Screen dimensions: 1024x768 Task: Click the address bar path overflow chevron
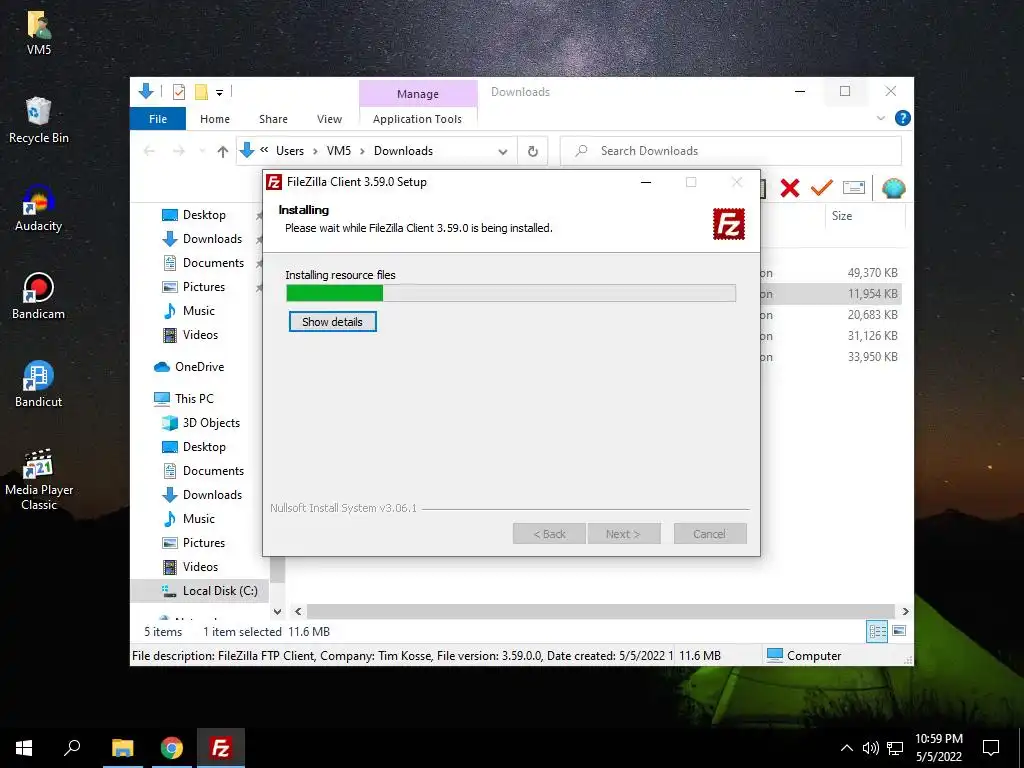[x=264, y=150]
